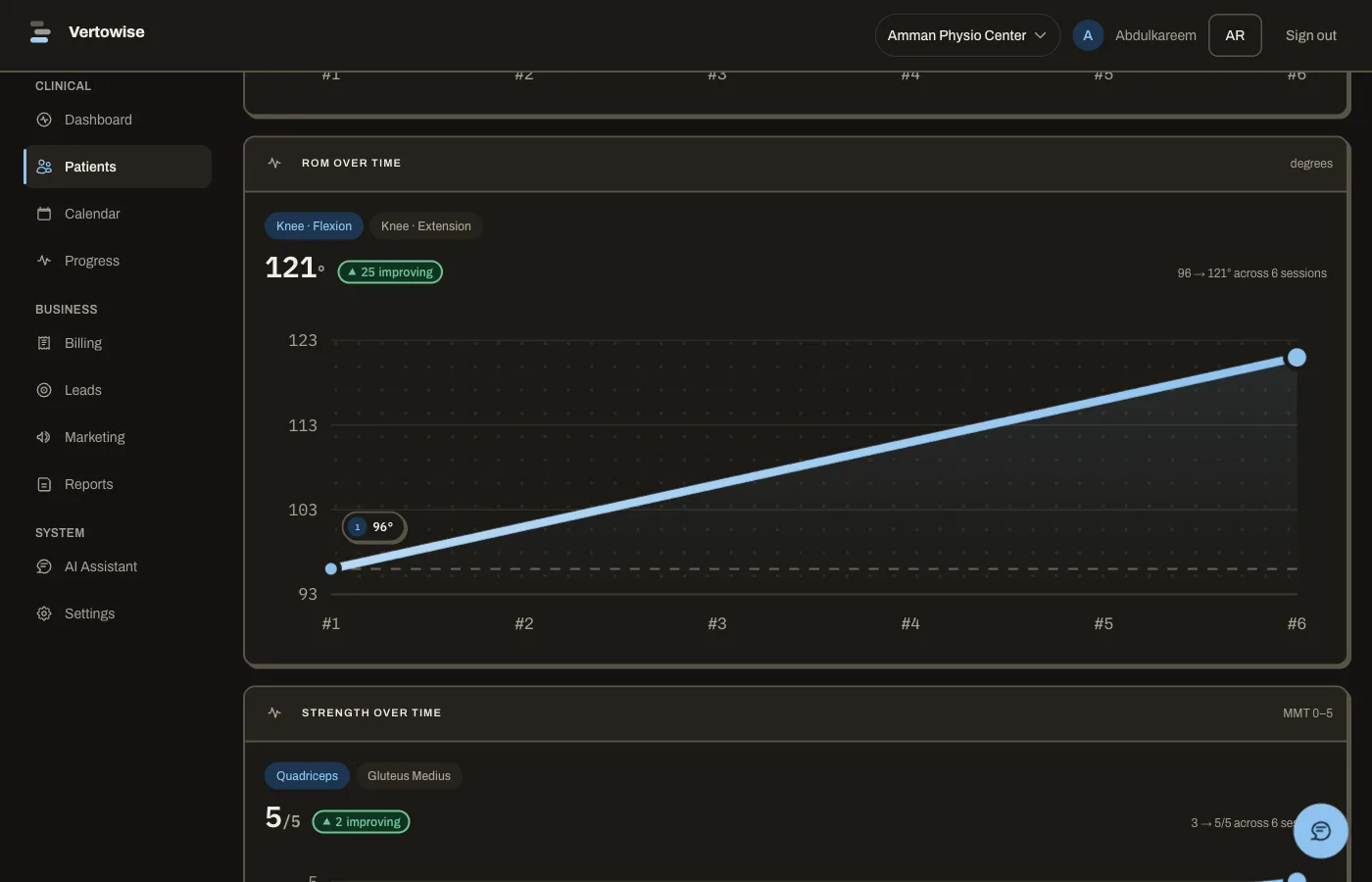The image size is (1372, 882).
Task: Open Settings via its gear icon
Action: (44, 613)
